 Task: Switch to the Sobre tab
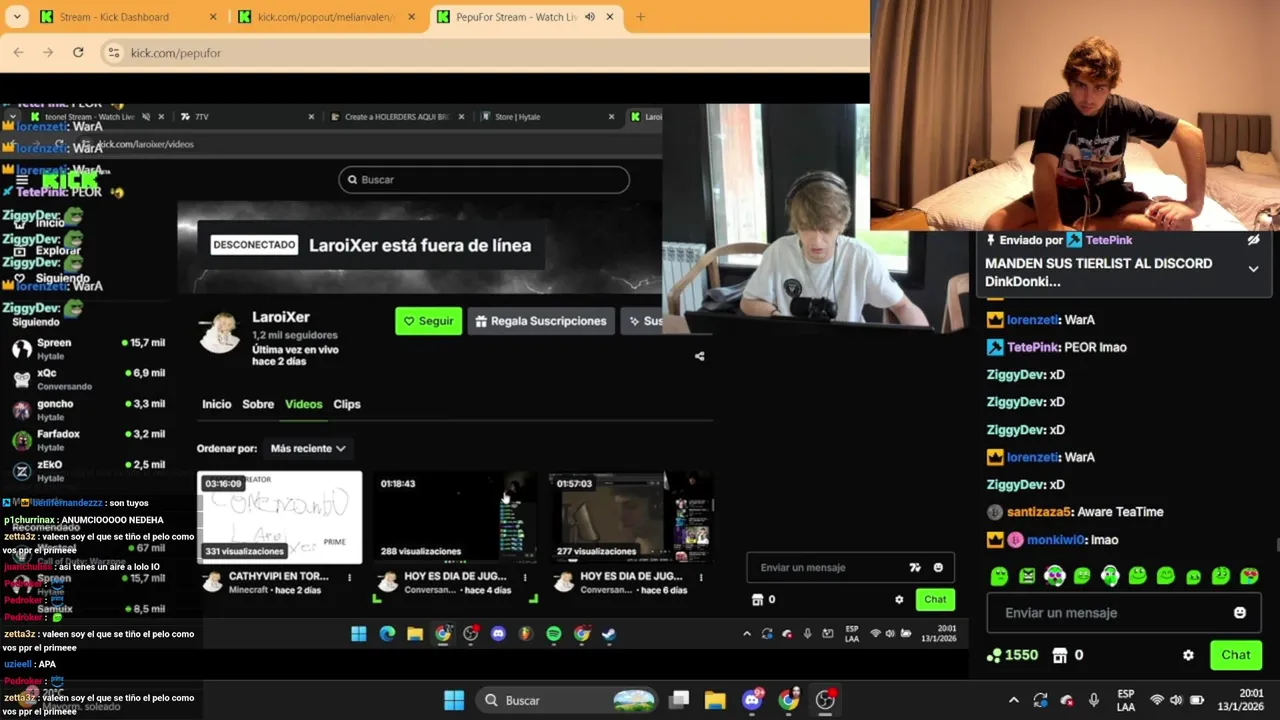(258, 404)
